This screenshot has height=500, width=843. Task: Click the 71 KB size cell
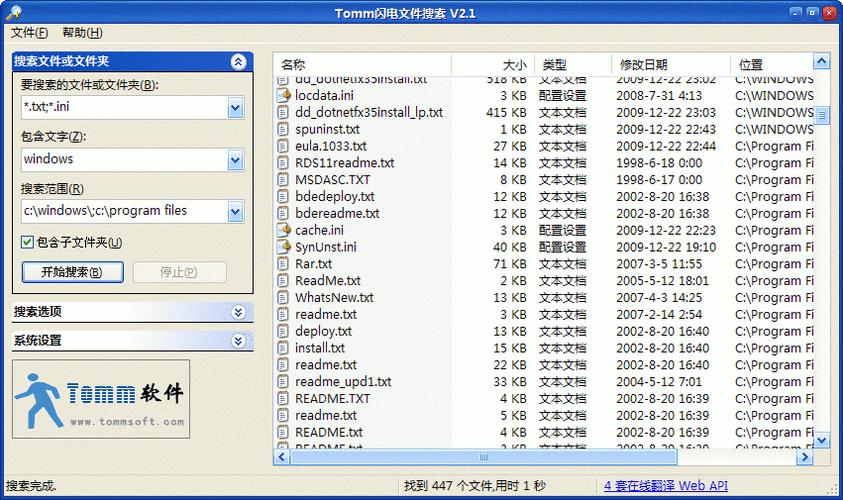pos(510,264)
